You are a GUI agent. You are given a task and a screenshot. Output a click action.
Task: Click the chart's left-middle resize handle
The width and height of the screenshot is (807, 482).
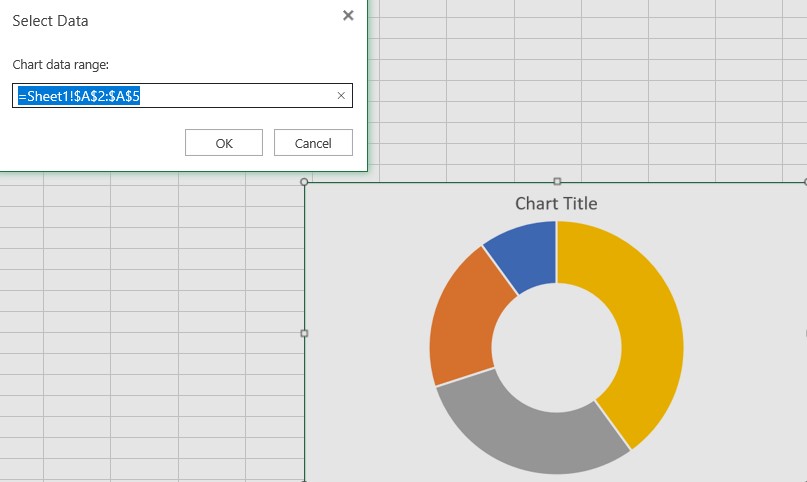pyautogui.click(x=304, y=333)
